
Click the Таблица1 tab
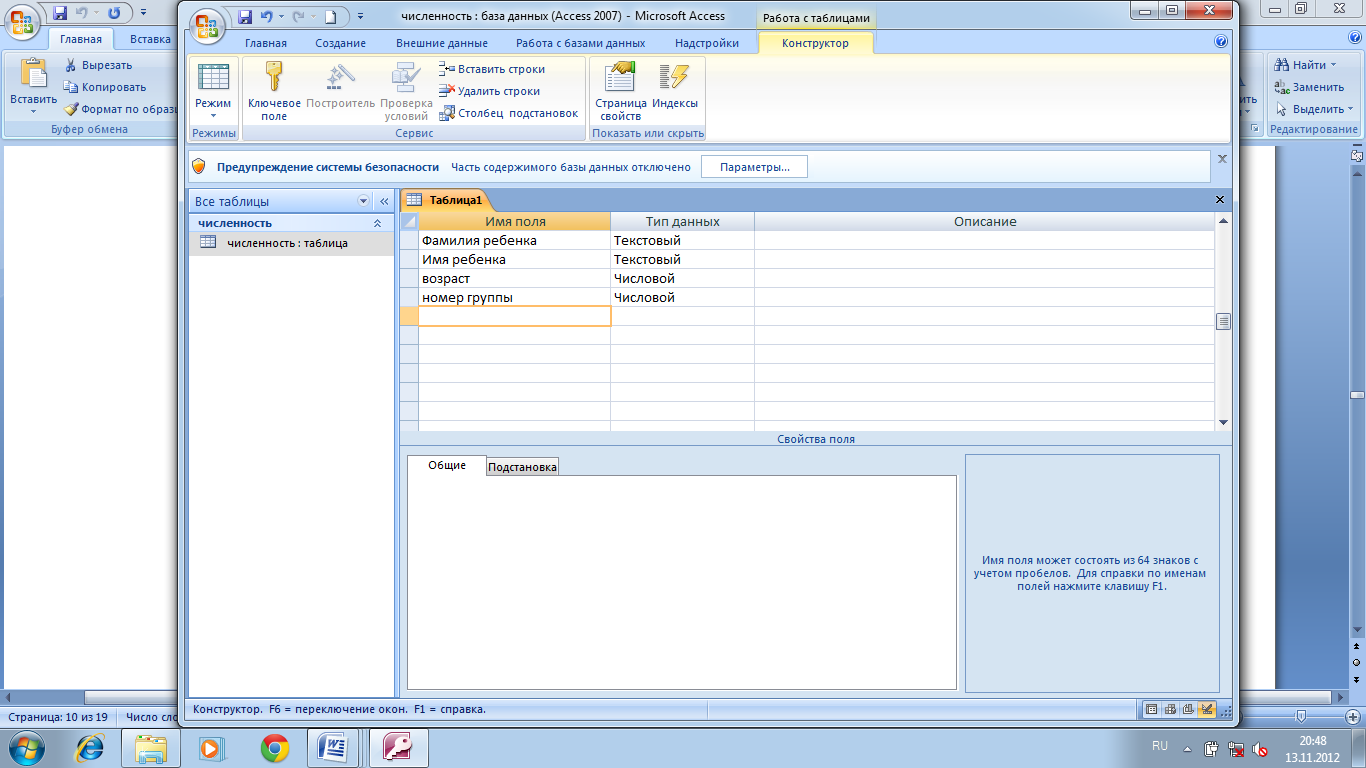pyautogui.click(x=446, y=200)
